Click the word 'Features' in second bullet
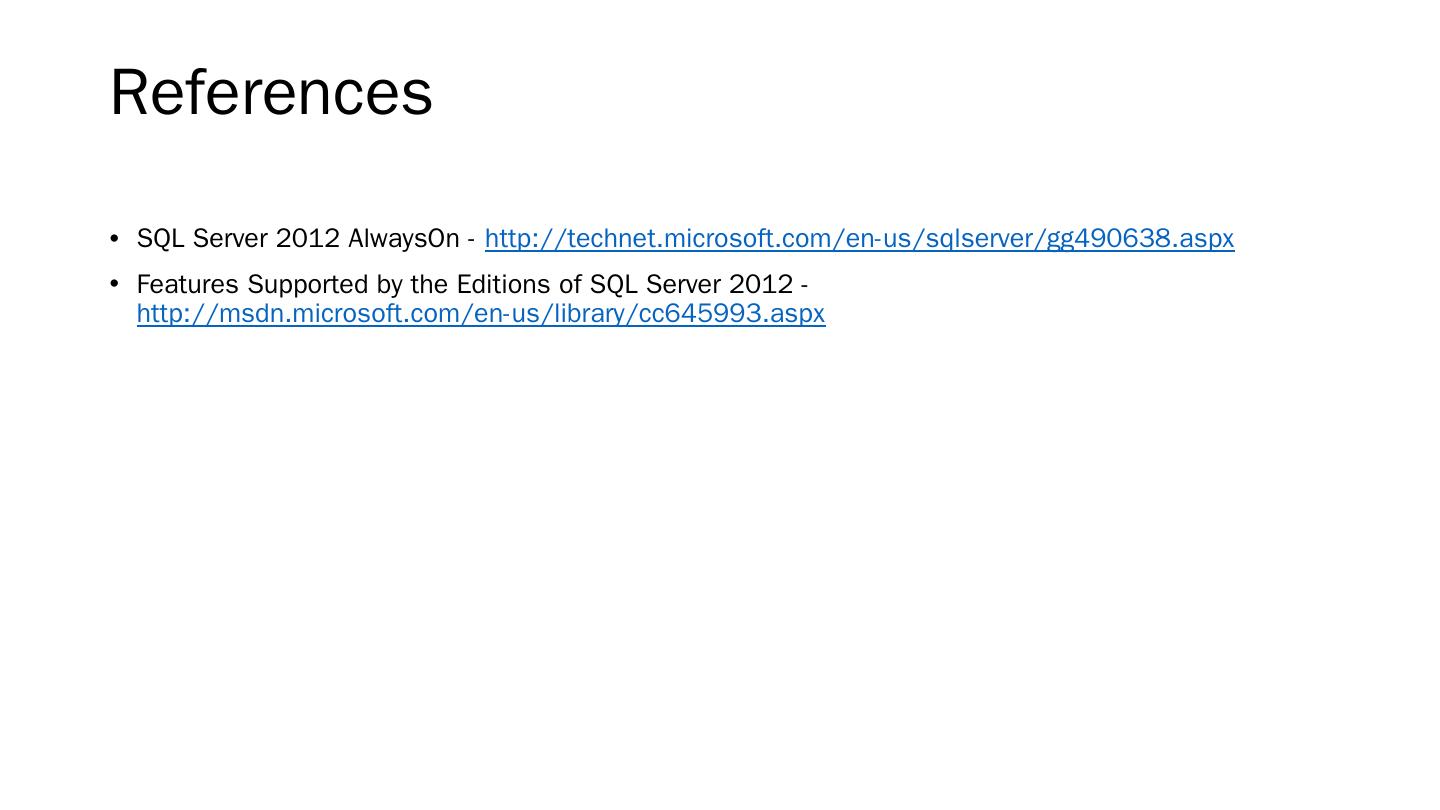The height and width of the screenshot is (810, 1440). 187,285
